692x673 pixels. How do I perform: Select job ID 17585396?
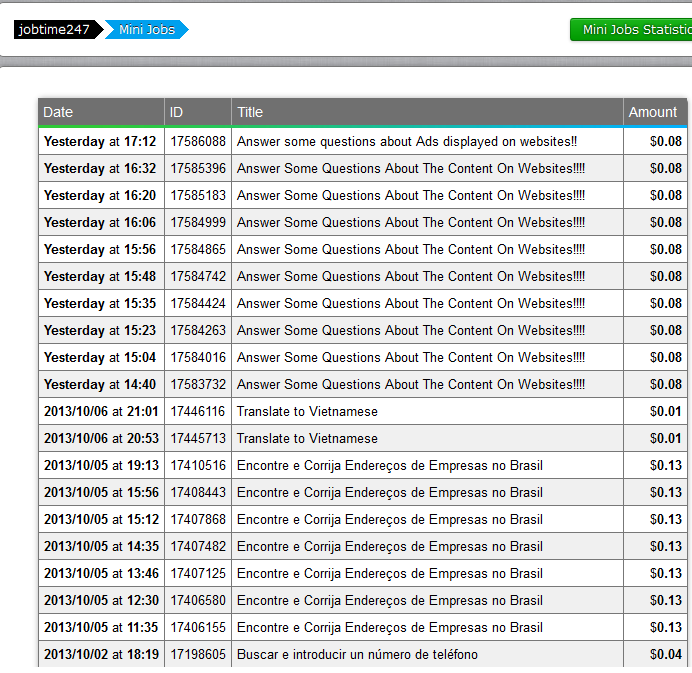pyautogui.click(x=198, y=169)
